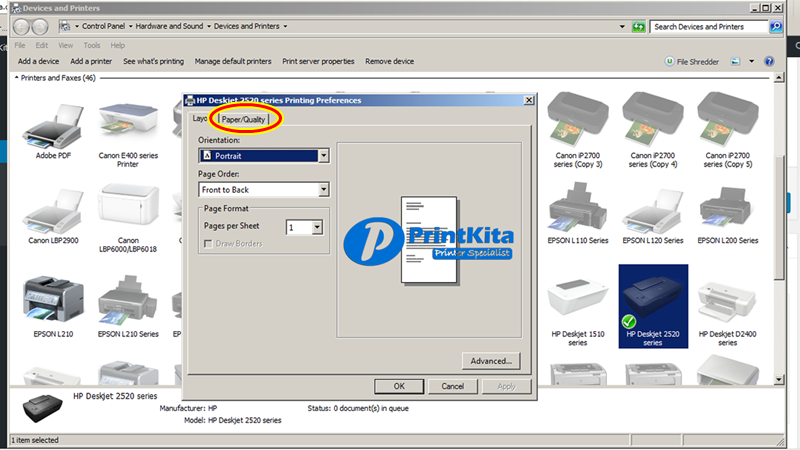Image resolution: width=800 pixels, height=450 pixels.
Task: Collapse the Printers and Faxes group
Action: click(17, 78)
